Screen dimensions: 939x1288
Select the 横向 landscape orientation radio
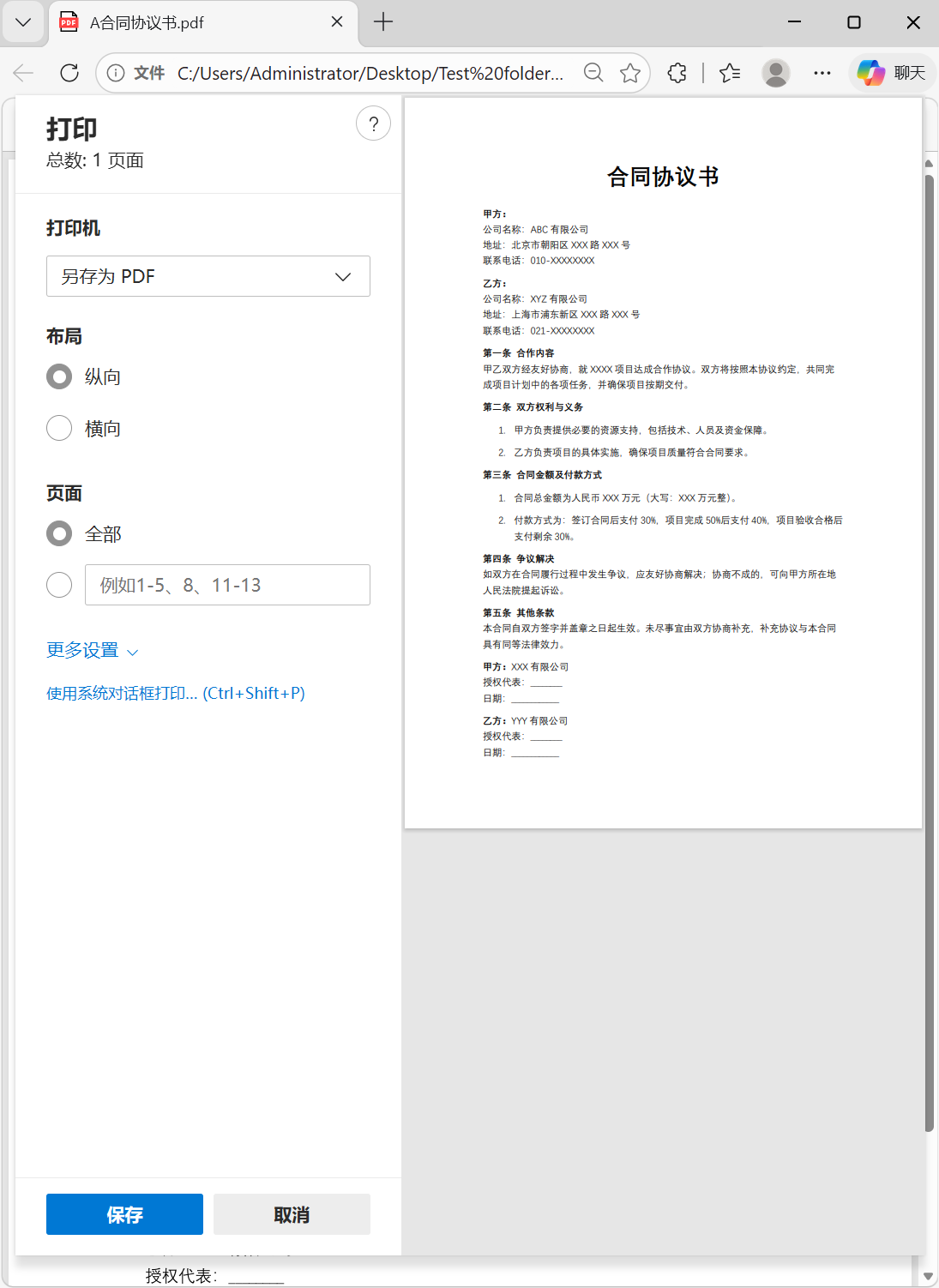[58, 427]
